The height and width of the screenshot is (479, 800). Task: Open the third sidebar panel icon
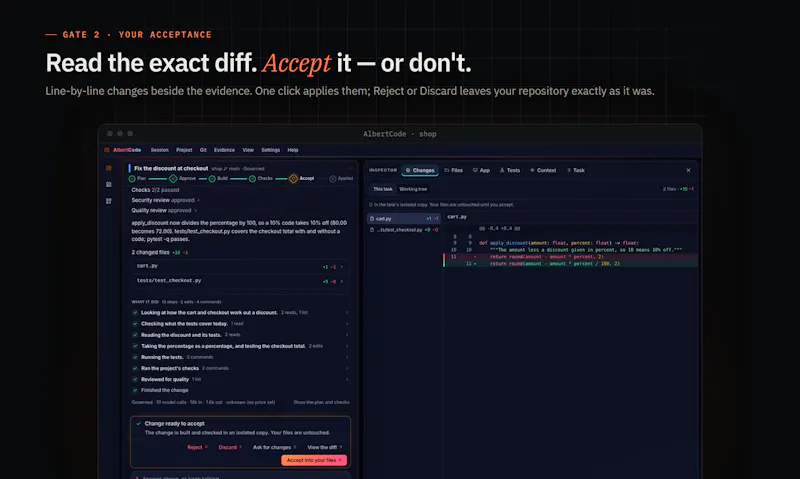pos(109,201)
